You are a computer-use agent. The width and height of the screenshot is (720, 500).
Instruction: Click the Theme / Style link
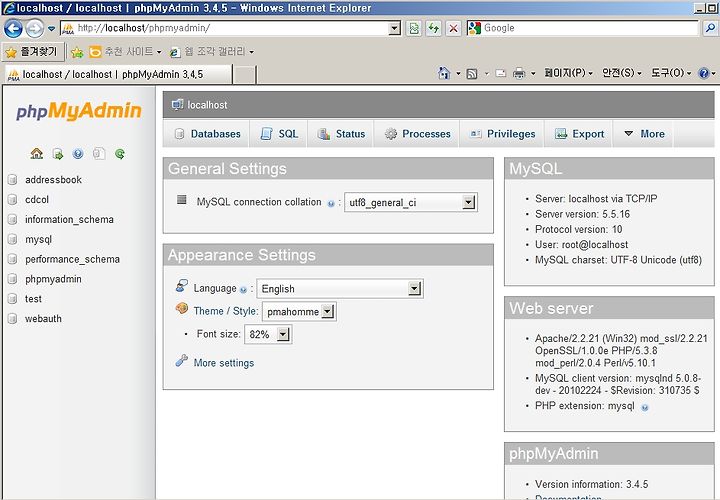[225, 311]
